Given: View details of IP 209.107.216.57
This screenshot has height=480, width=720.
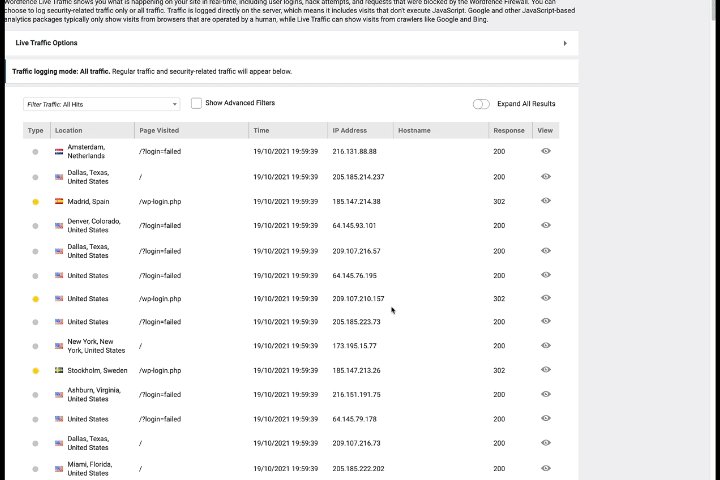Looking at the screenshot, I should tap(546, 251).
